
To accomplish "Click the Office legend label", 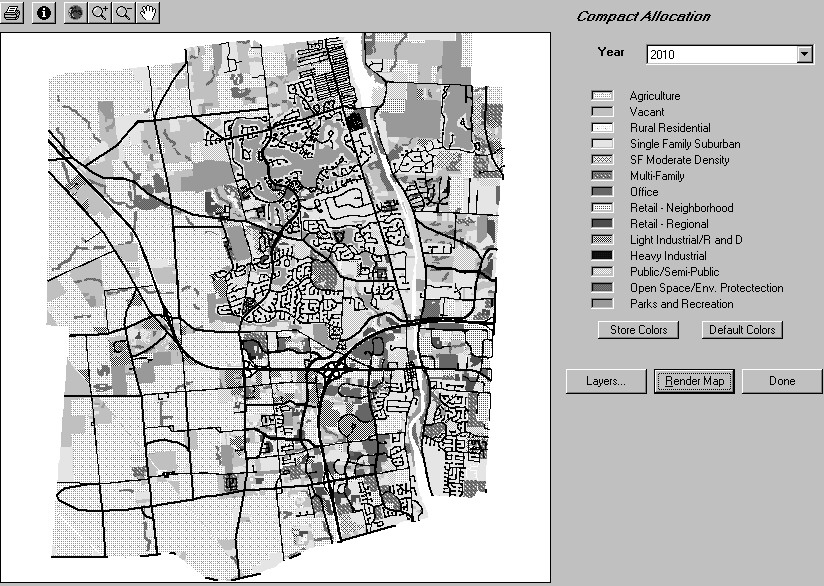I will 644,192.
